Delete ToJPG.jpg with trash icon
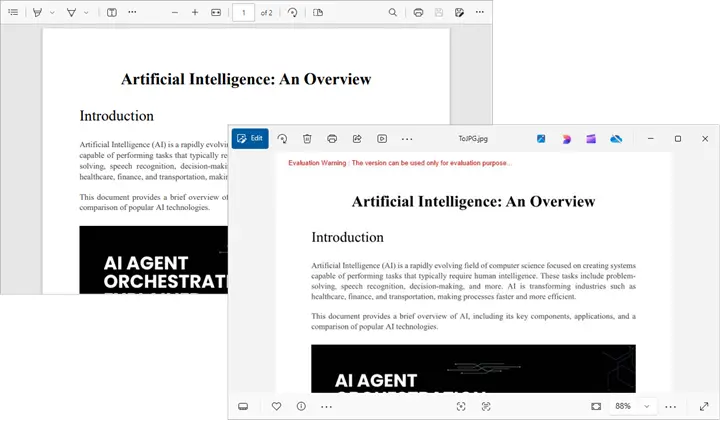This screenshot has height=421, width=720. (x=307, y=139)
